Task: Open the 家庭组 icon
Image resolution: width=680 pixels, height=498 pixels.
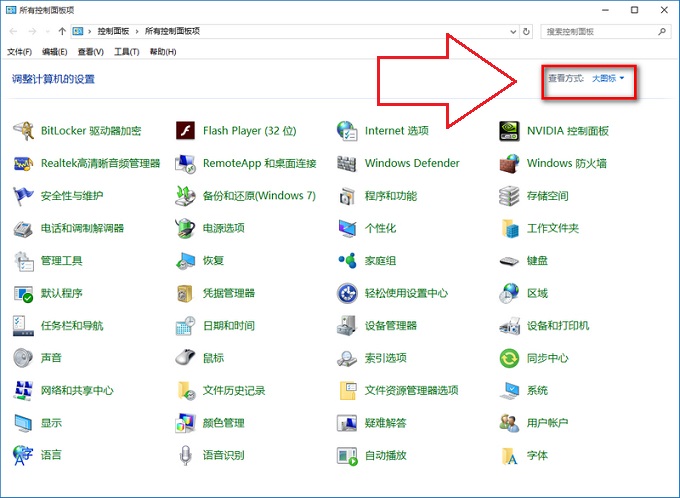Action: pyautogui.click(x=347, y=261)
